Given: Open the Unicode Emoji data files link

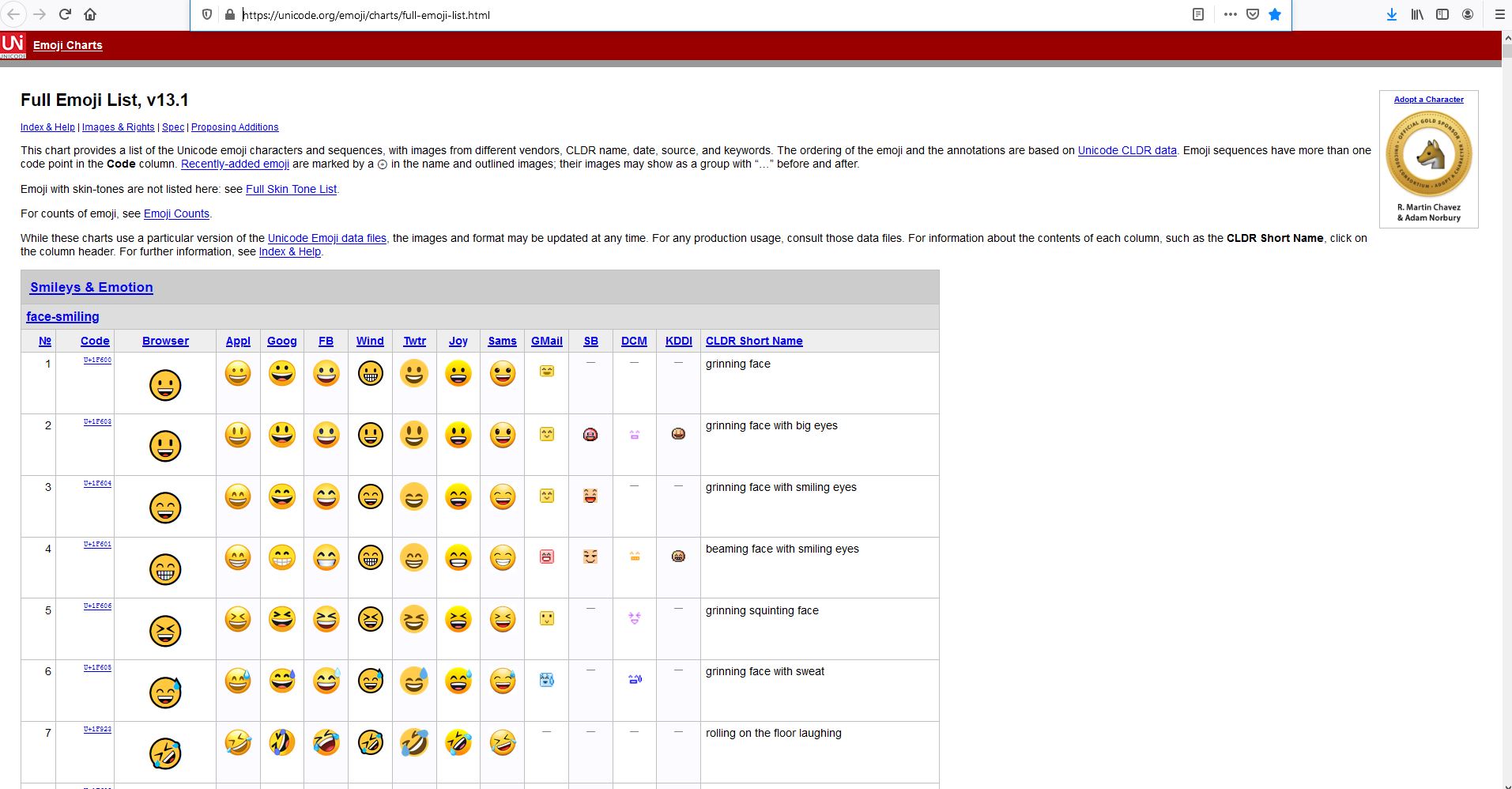Looking at the screenshot, I should click(x=327, y=238).
